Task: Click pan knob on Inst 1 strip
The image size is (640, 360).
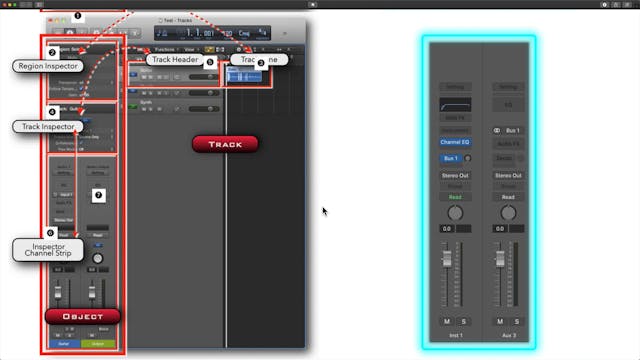Action: pos(455,213)
